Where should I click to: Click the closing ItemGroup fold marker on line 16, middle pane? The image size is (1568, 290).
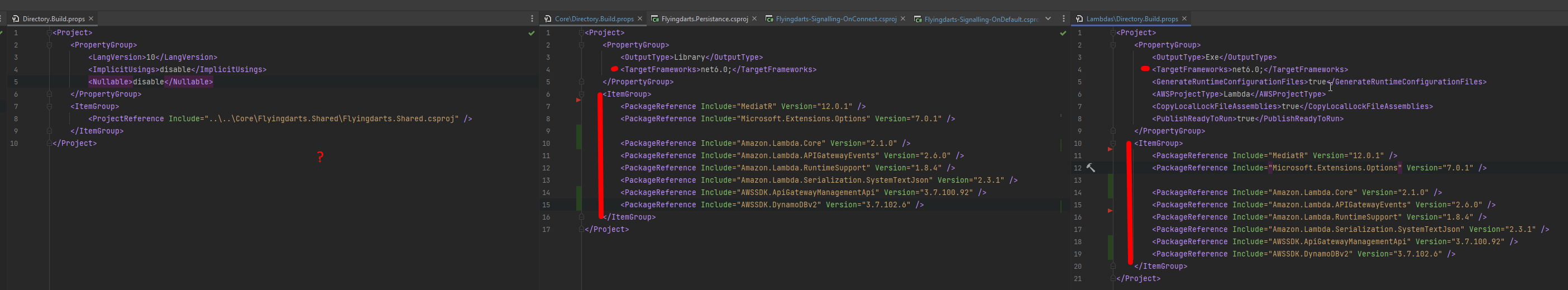tap(581, 217)
